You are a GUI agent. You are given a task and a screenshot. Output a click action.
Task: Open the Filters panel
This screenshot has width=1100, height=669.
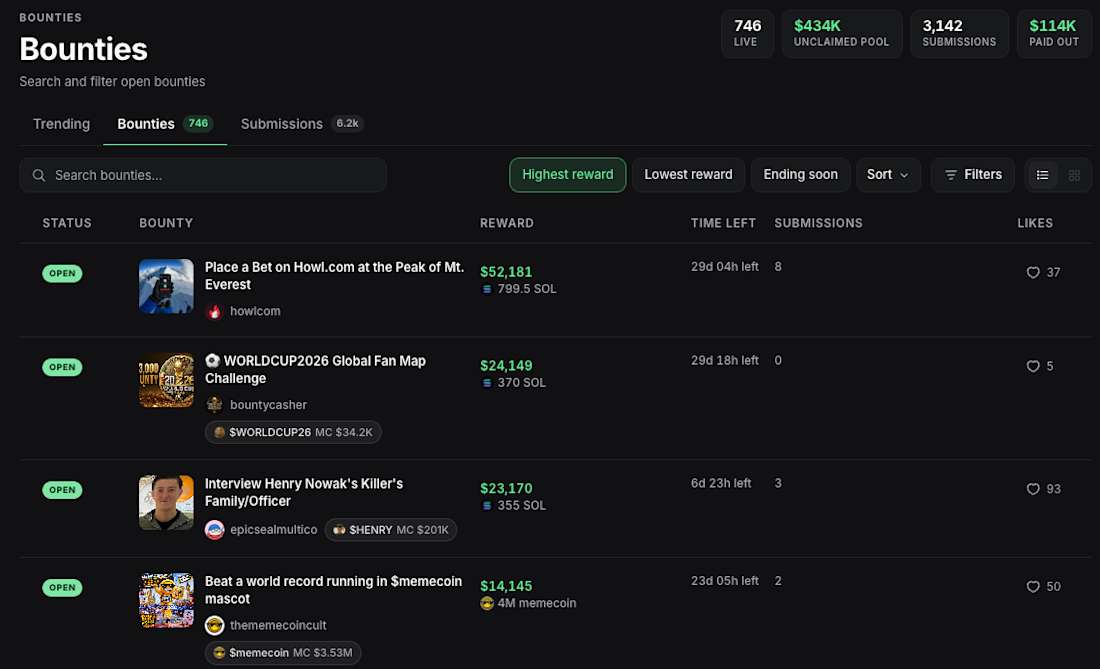point(972,175)
